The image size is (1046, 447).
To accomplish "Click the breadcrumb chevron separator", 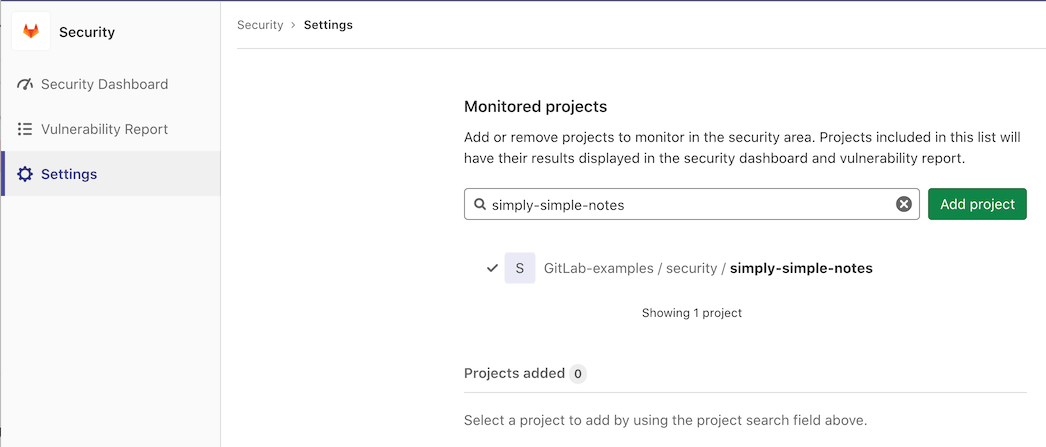I will pos(294,25).
